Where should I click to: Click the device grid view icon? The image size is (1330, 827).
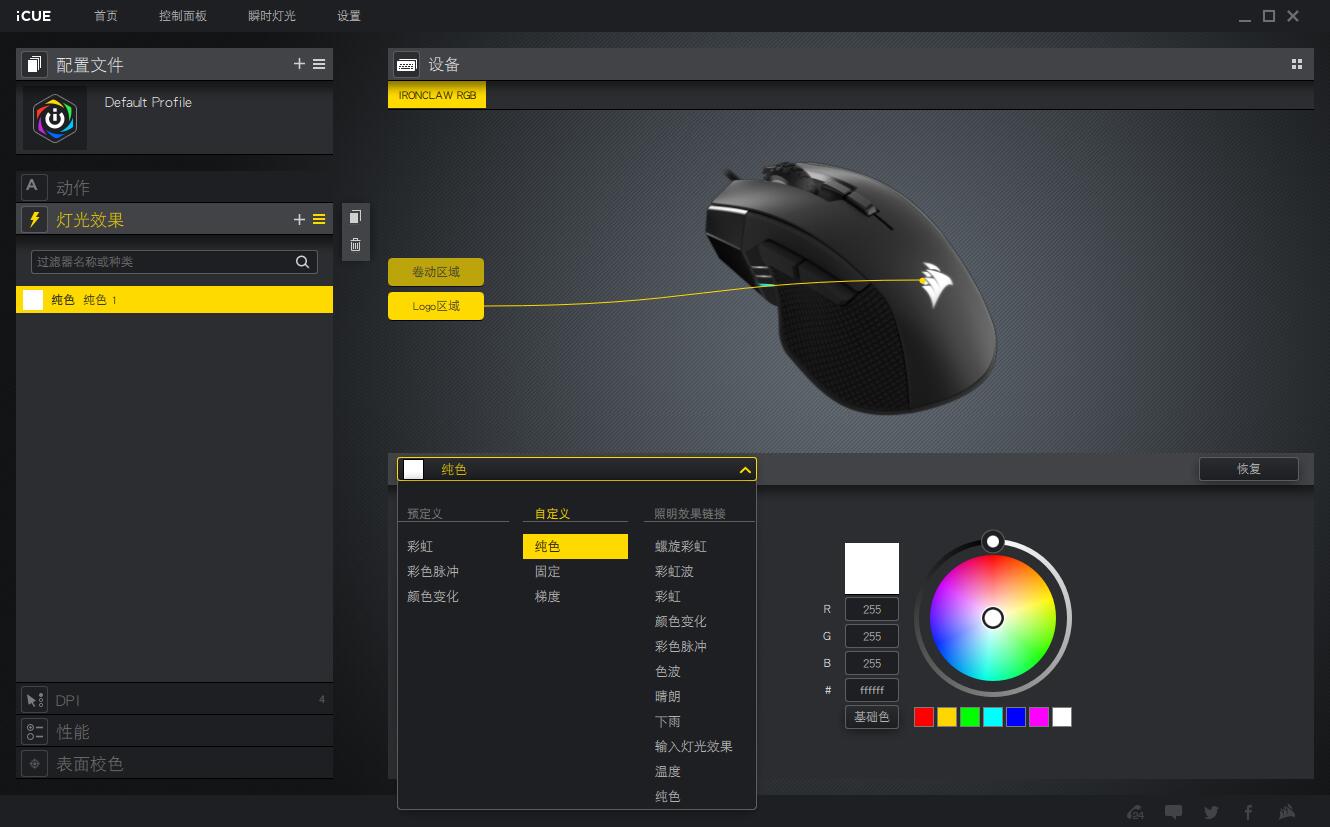[1297, 64]
